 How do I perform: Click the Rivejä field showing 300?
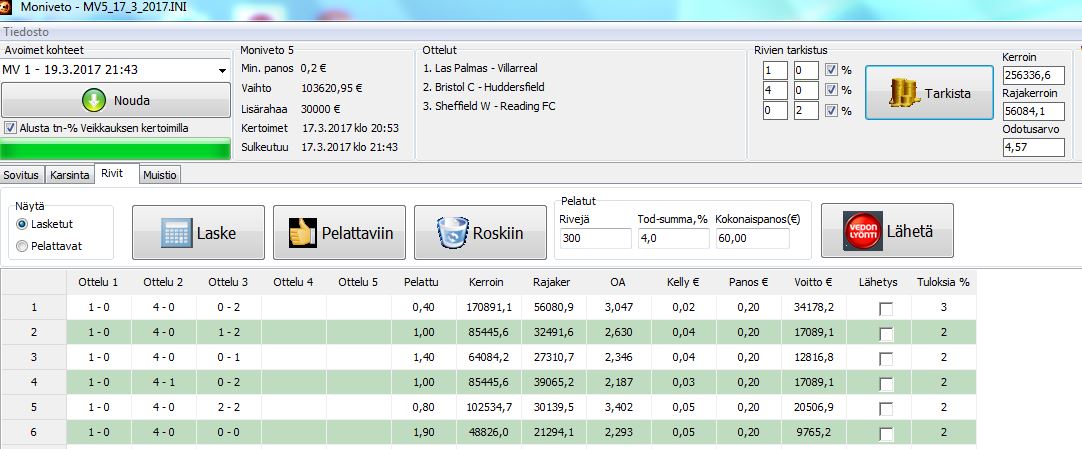click(x=596, y=239)
